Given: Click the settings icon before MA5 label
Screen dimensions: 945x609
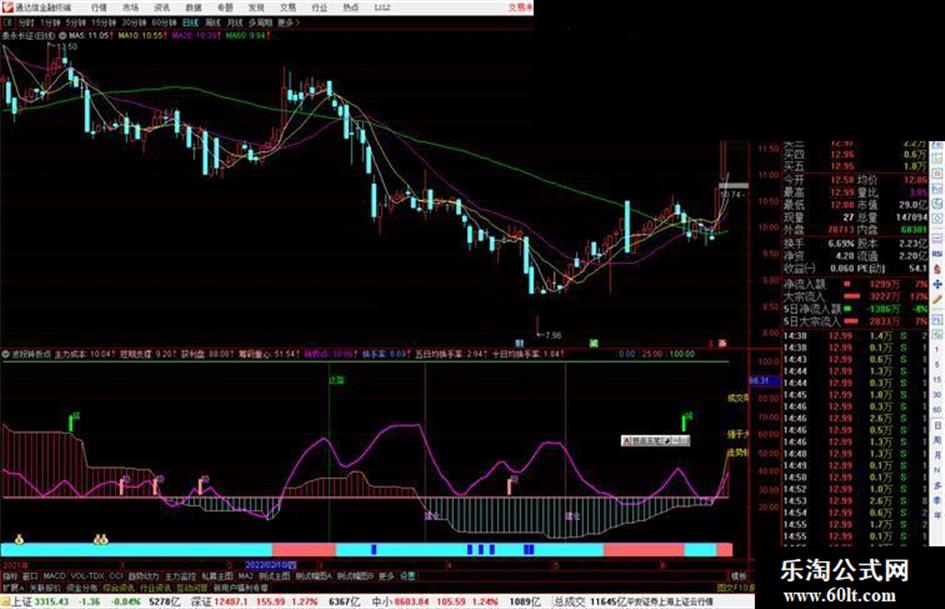Looking at the screenshot, I should [62, 36].
